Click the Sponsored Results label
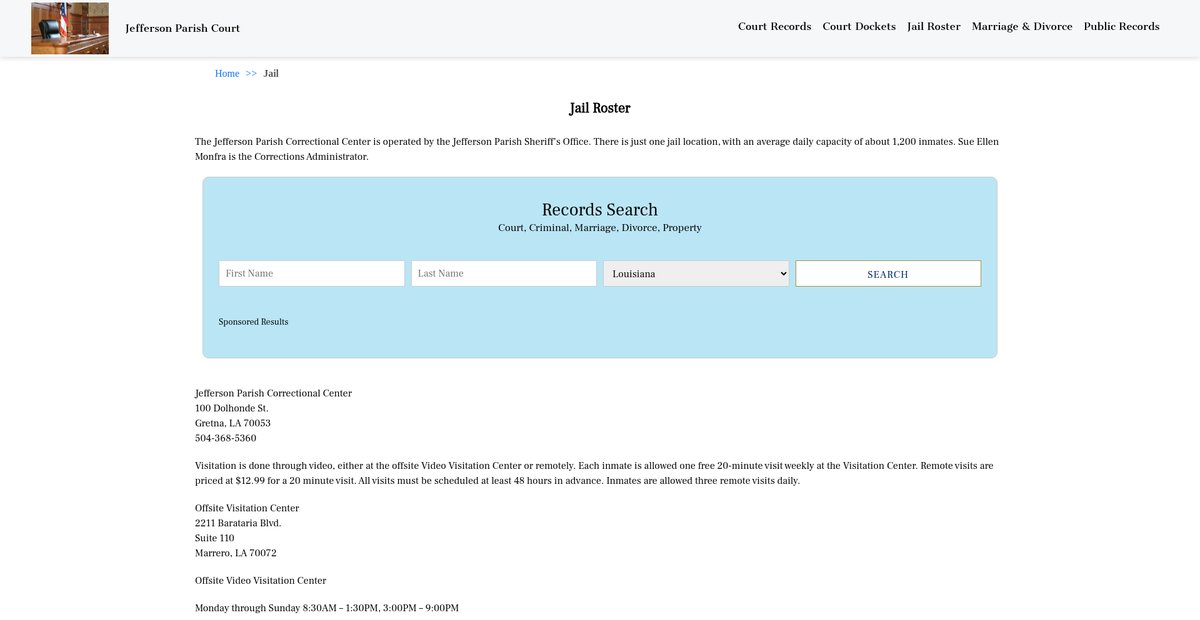 click(x=253, y=322)
